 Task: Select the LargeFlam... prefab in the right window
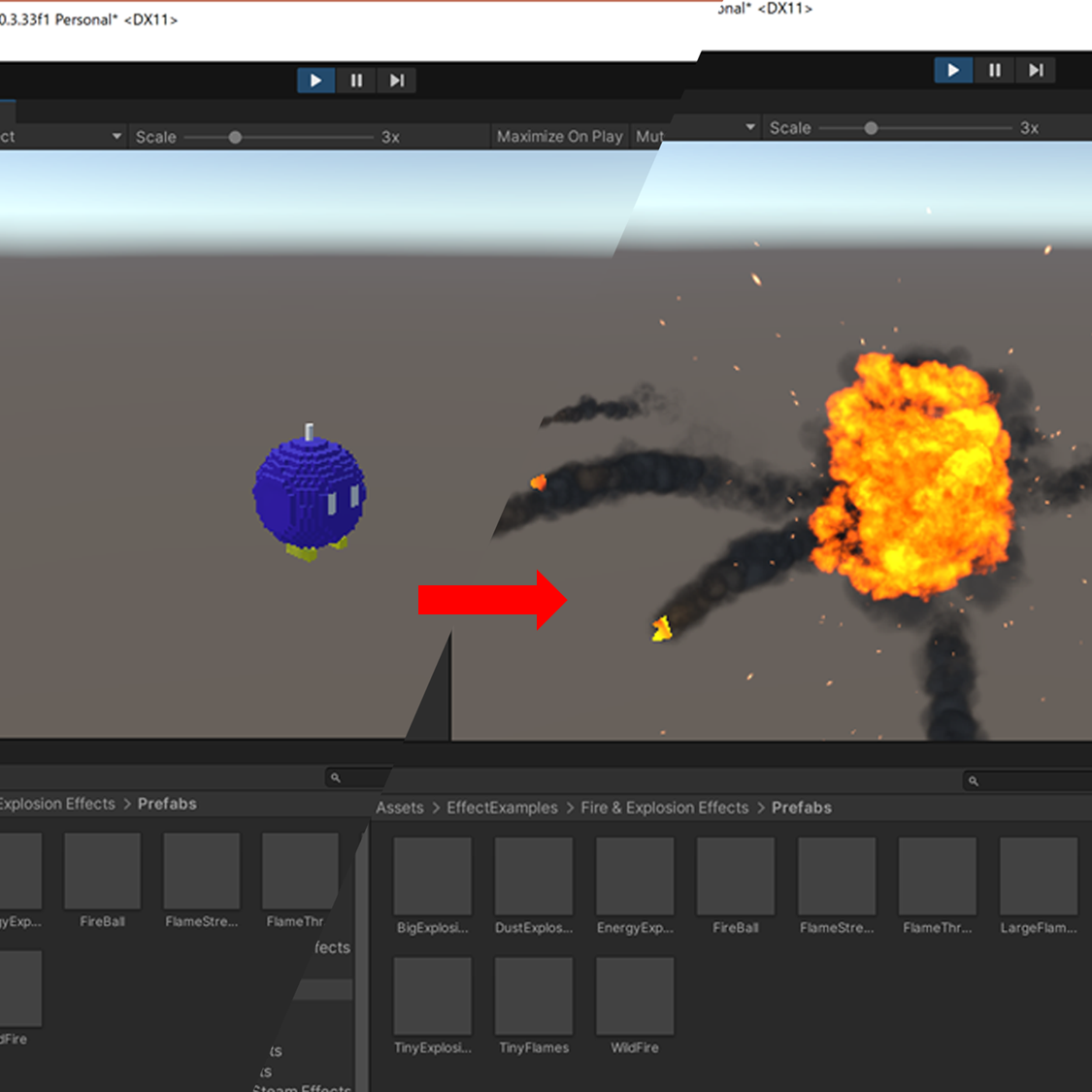pos(1039,886)
